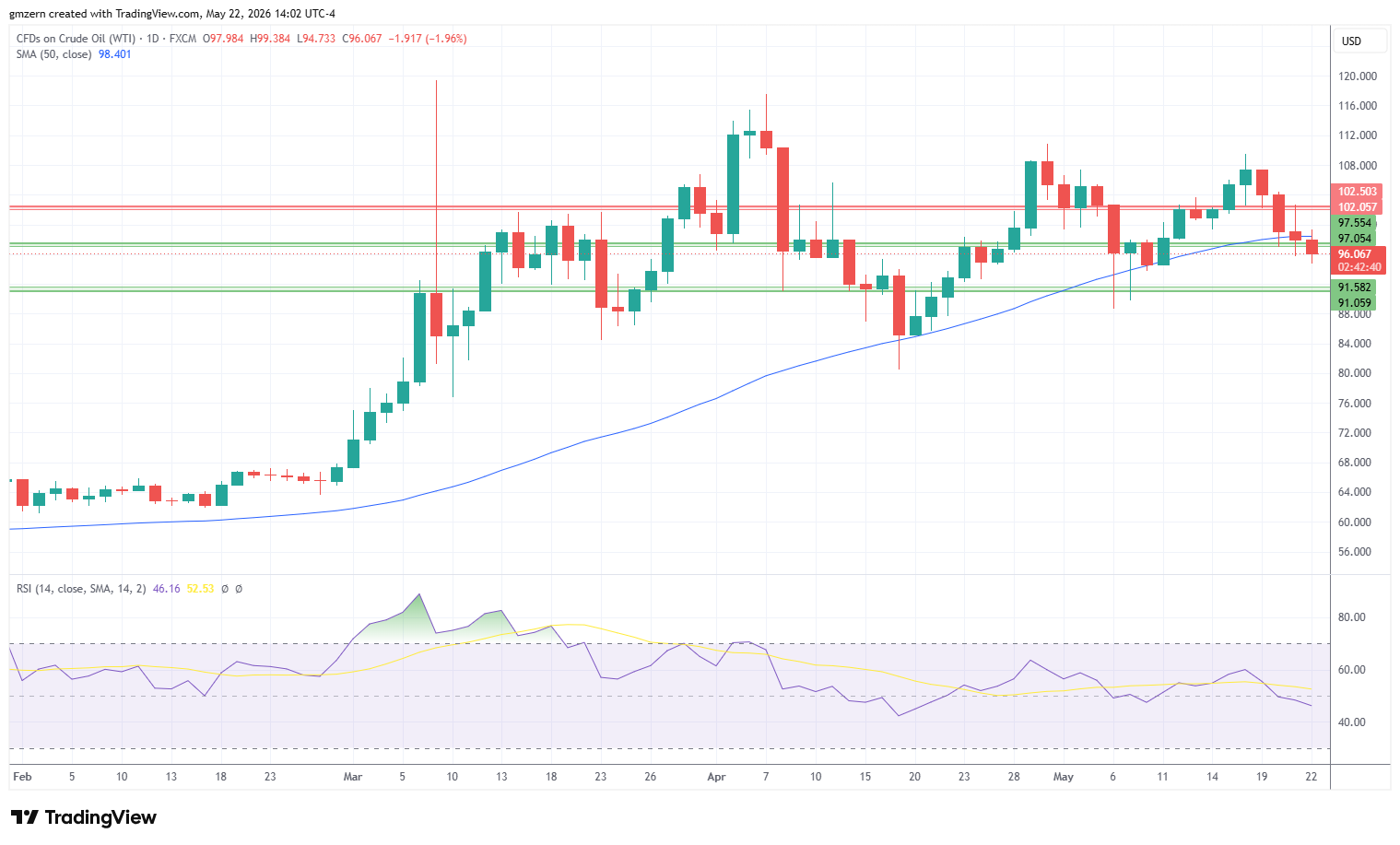Click the 80.00 RSI scale label
Image resolution: width=1400 pixels, height=845 pixels.
1352,617
